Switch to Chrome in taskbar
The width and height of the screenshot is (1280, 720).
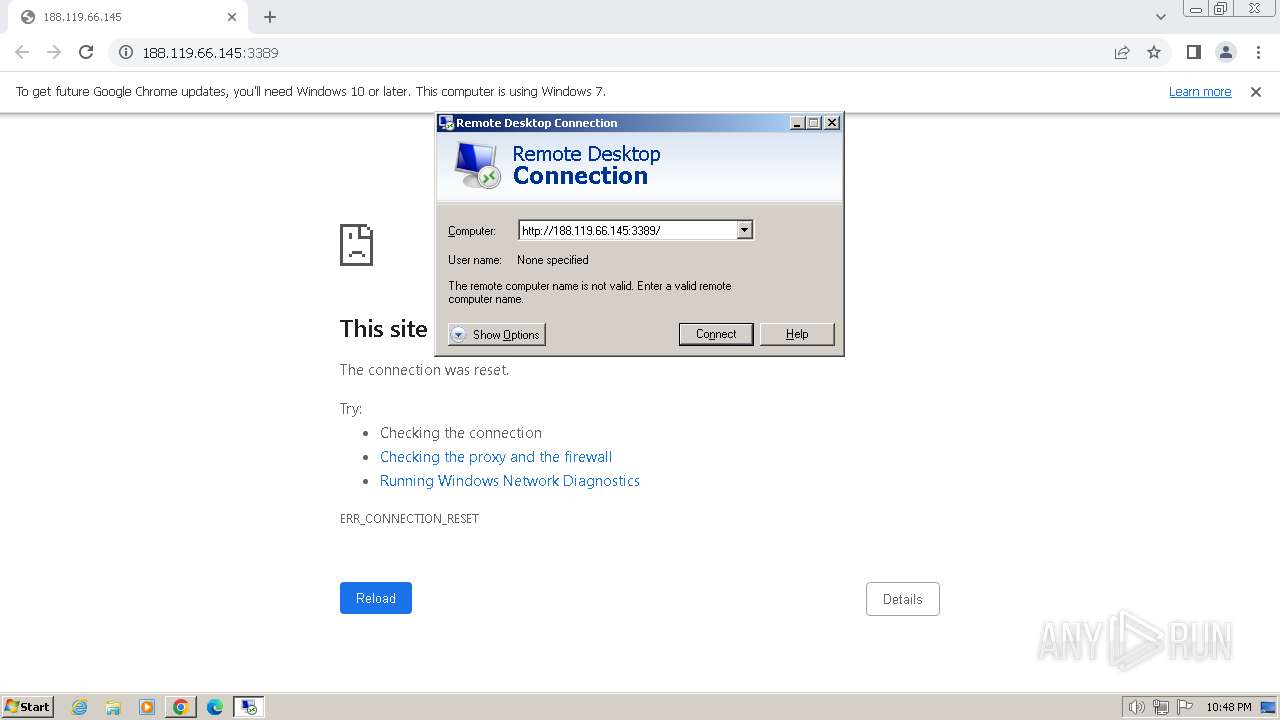(x=181, y=707)
